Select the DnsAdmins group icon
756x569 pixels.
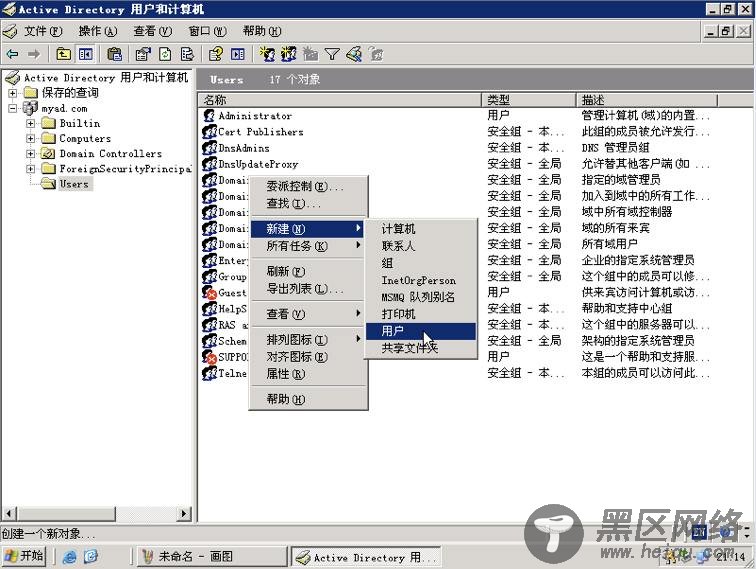tap(209, 148)
